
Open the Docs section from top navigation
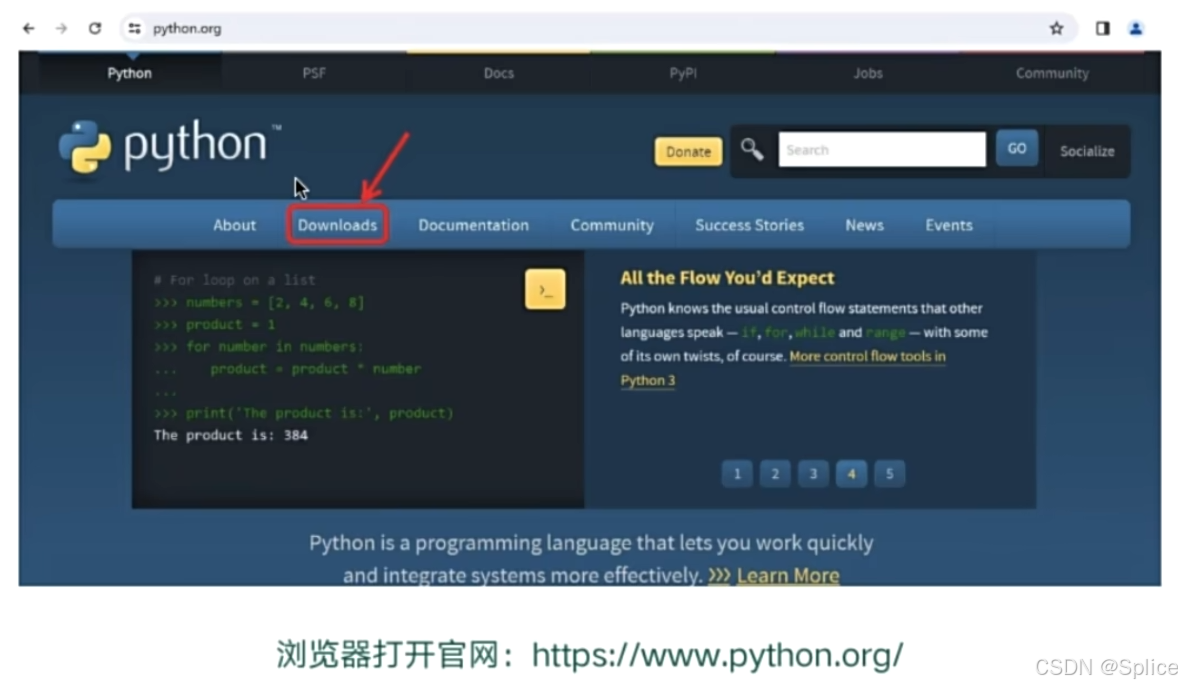(x=498, y=72)
